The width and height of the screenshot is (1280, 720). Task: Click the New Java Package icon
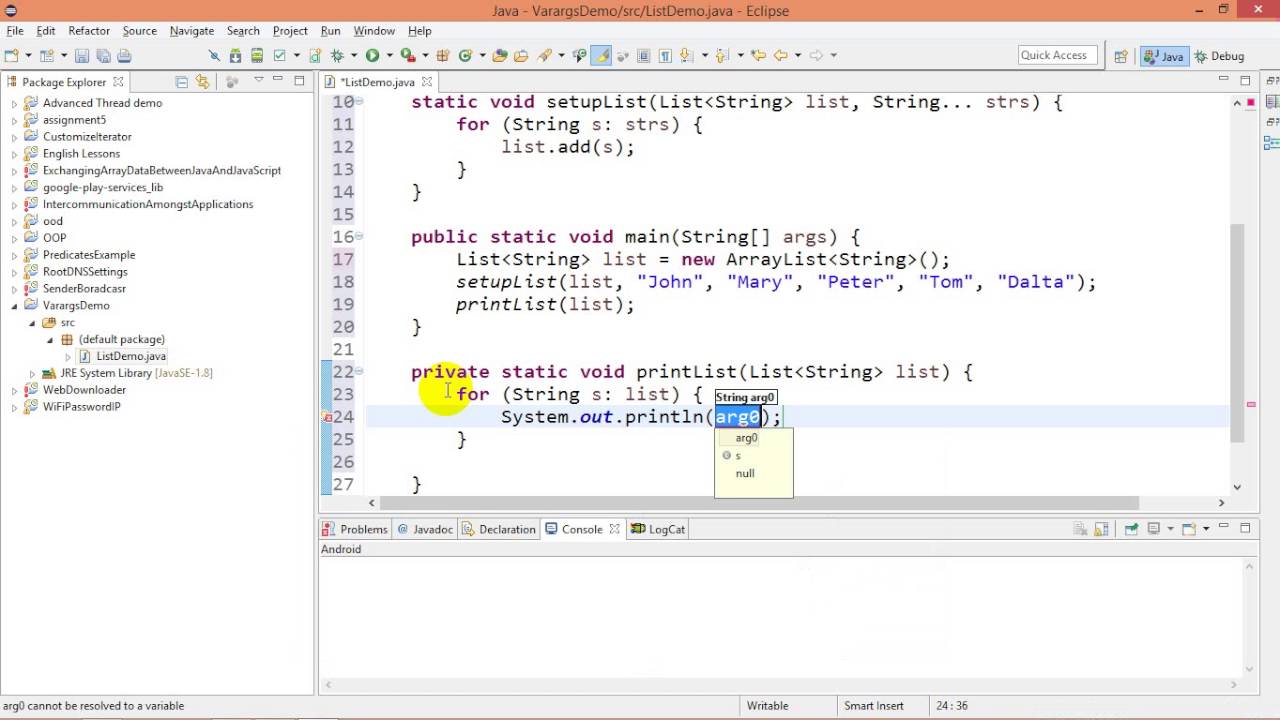(x=441, y=56)
